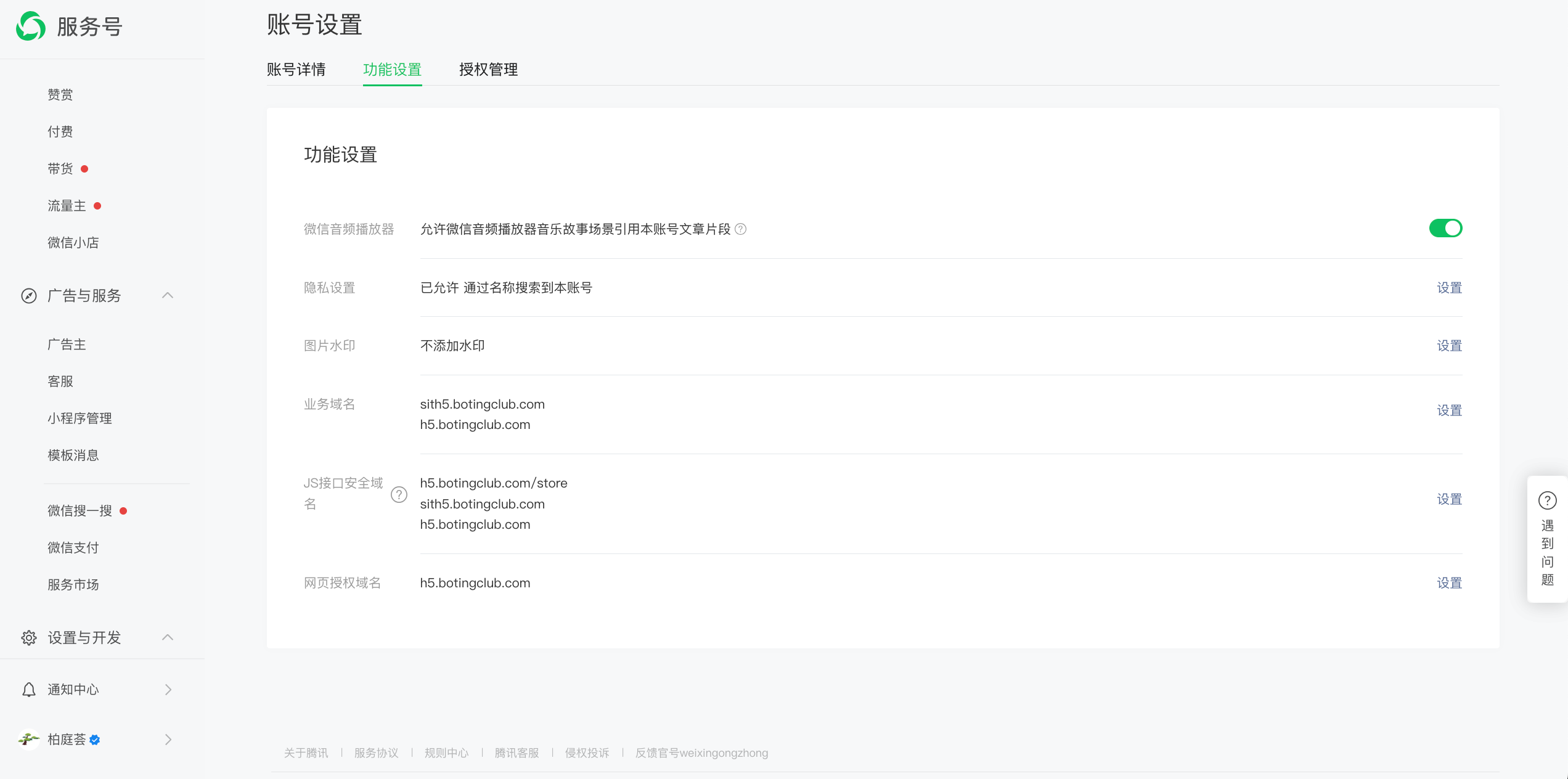The height and width of the screenshot is (779, 1568).
Task: Click the 柏庭荟 account avatar
Action: pos(28,739)
